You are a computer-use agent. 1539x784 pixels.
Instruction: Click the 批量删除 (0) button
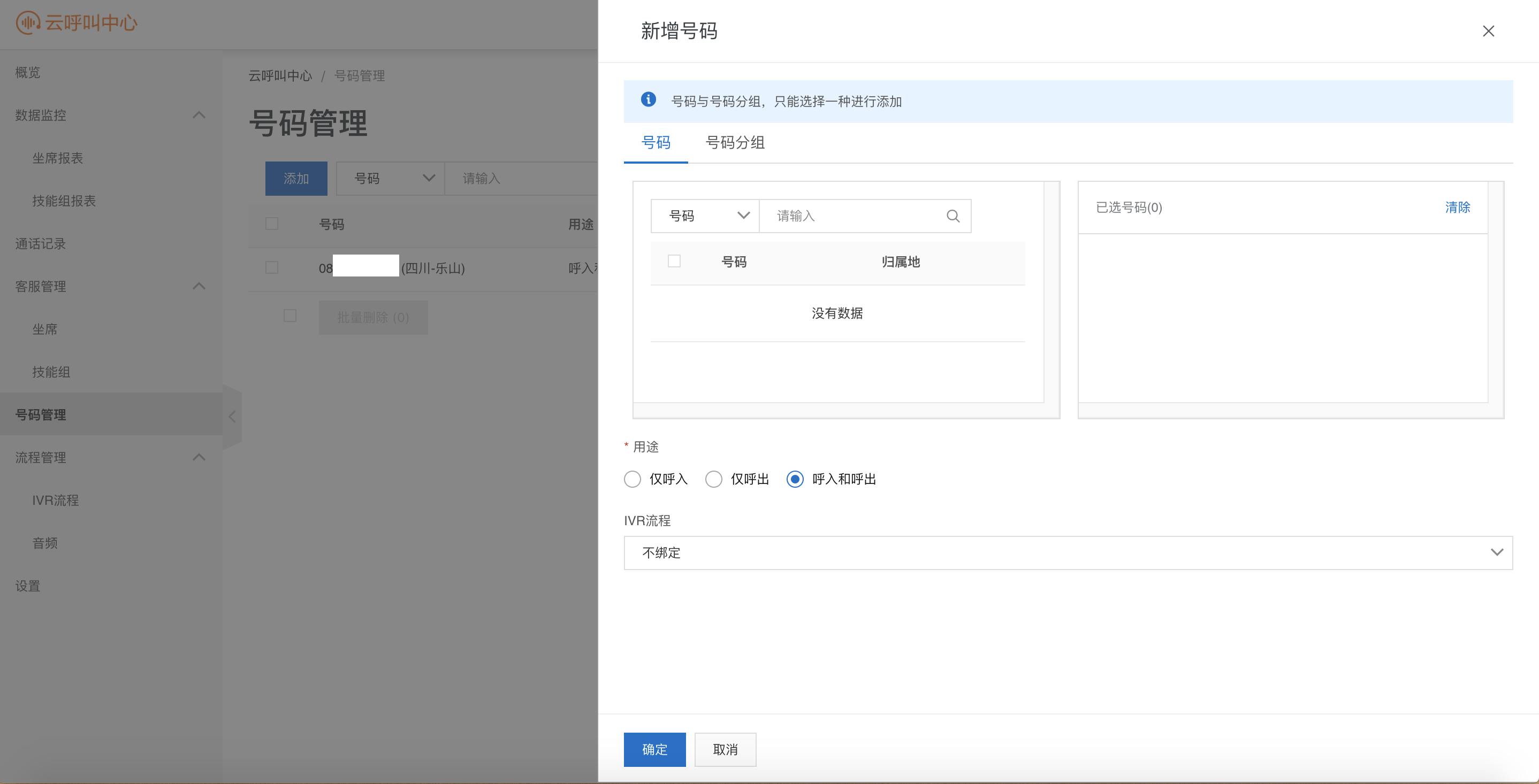coord(374,318)
